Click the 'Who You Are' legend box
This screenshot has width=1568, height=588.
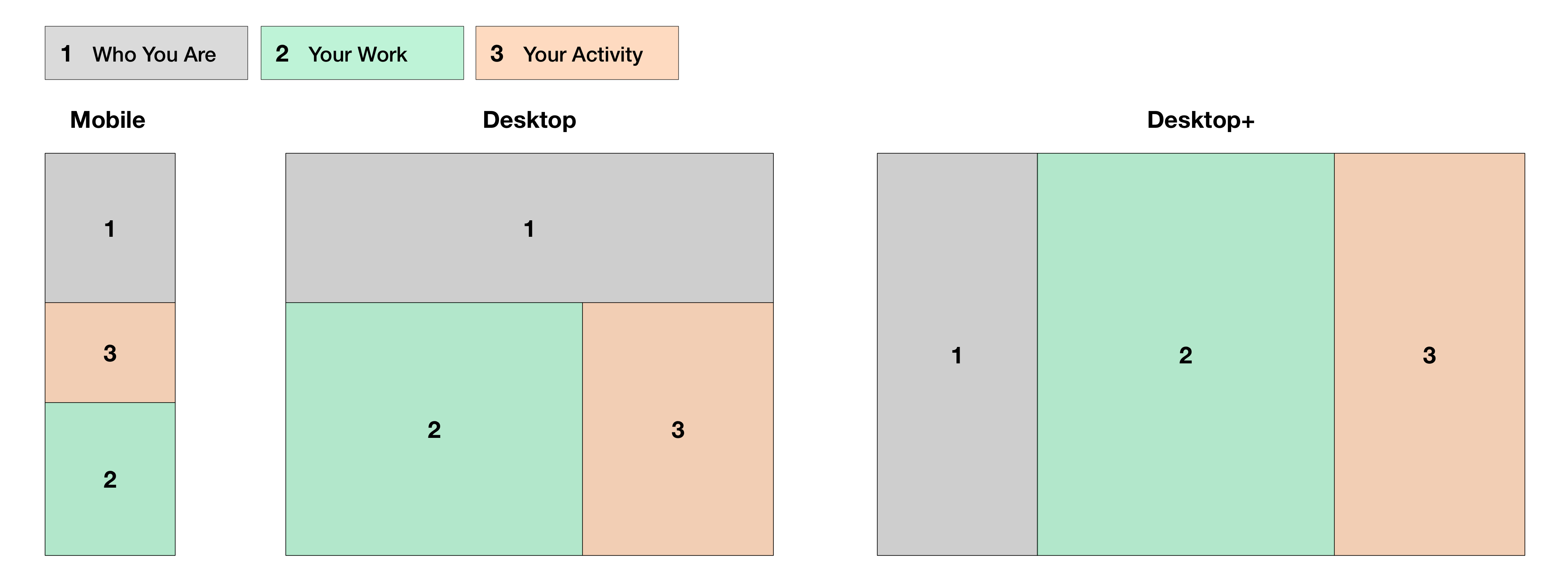click(146, 53)
